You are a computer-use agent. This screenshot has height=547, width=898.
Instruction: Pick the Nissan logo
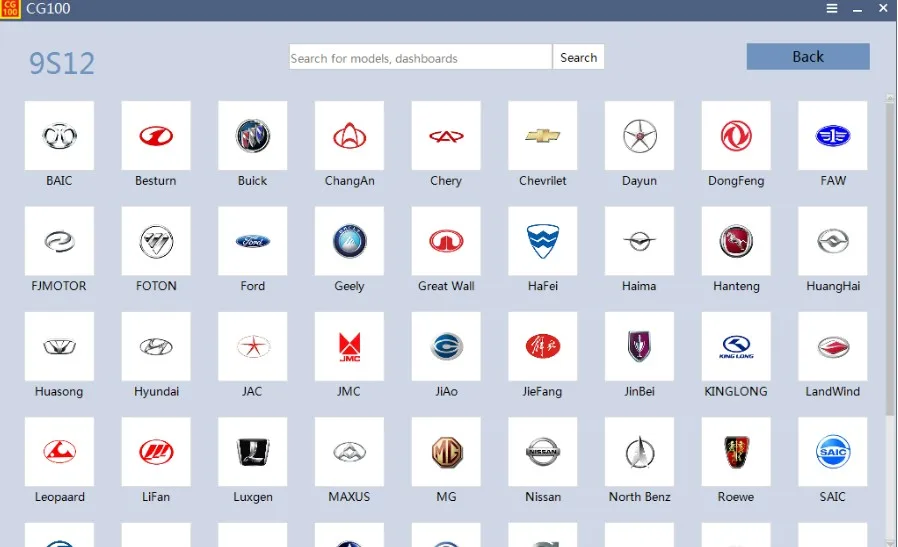[542, 452]
